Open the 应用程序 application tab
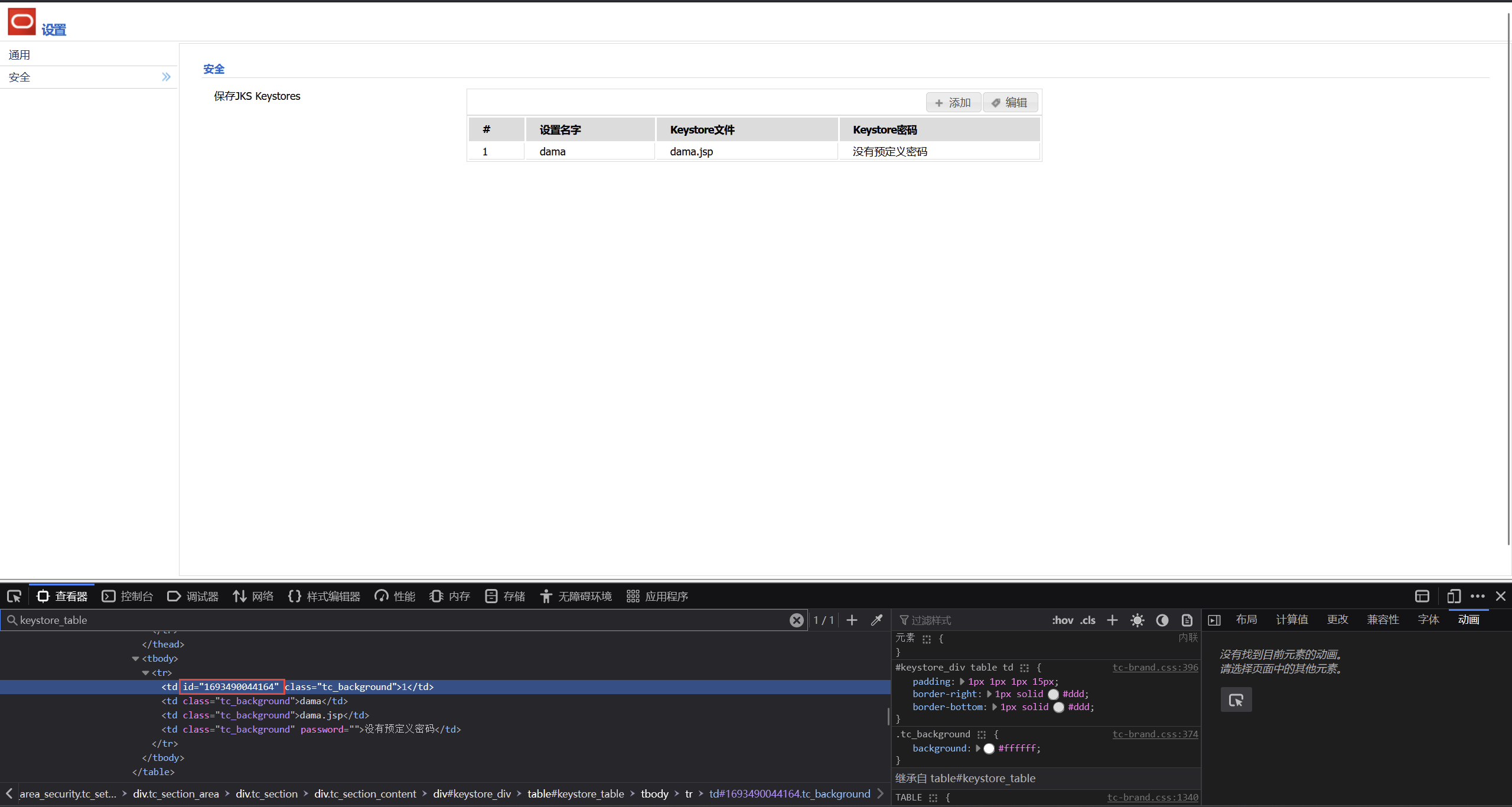The width and height of the screenshot is (1512, 807). click(x=657, y=596)
